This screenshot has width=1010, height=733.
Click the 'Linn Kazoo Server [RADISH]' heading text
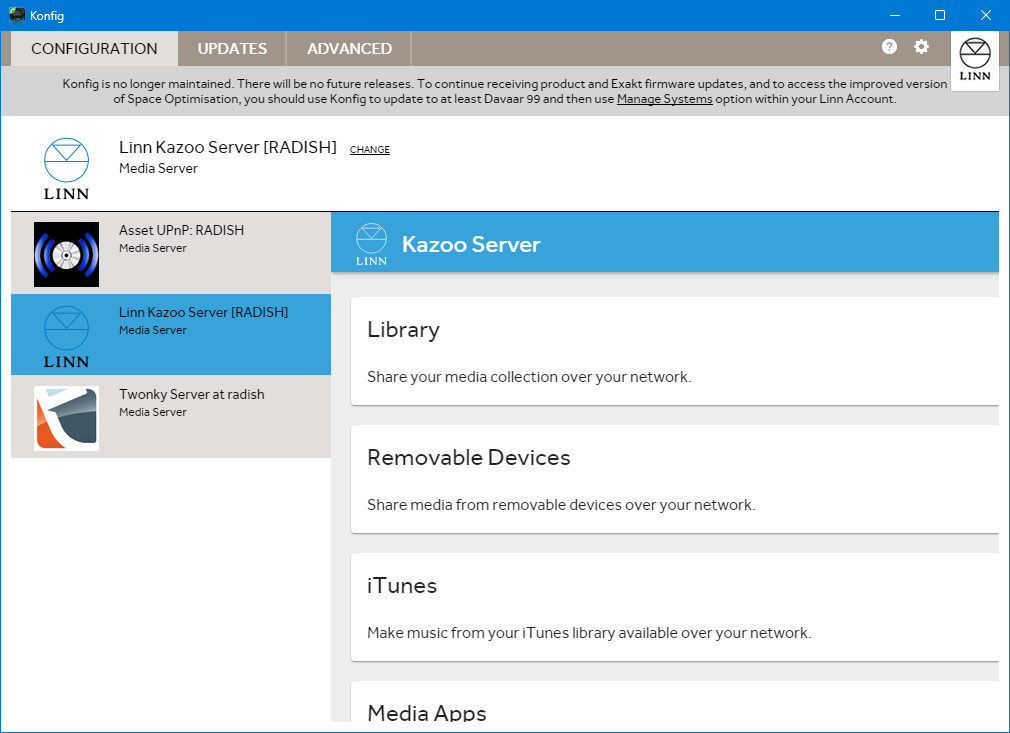(227, 147)
